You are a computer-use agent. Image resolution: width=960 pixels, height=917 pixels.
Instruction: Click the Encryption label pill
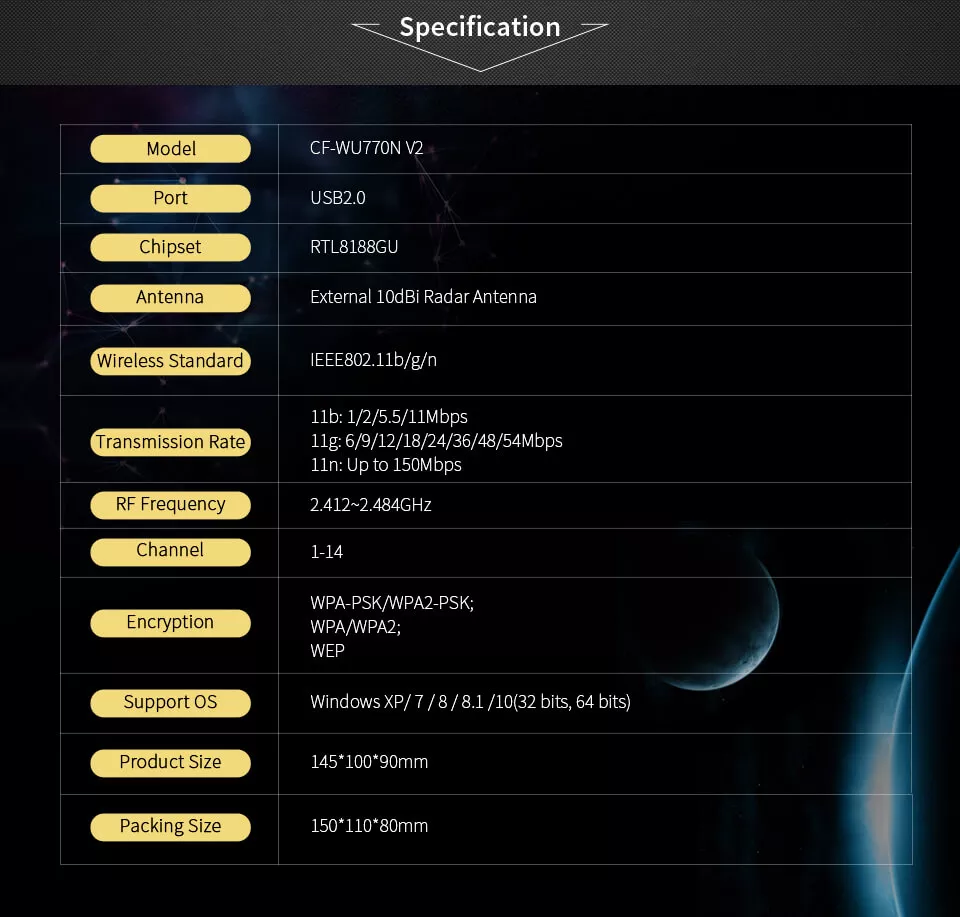(x=170, y=622)
